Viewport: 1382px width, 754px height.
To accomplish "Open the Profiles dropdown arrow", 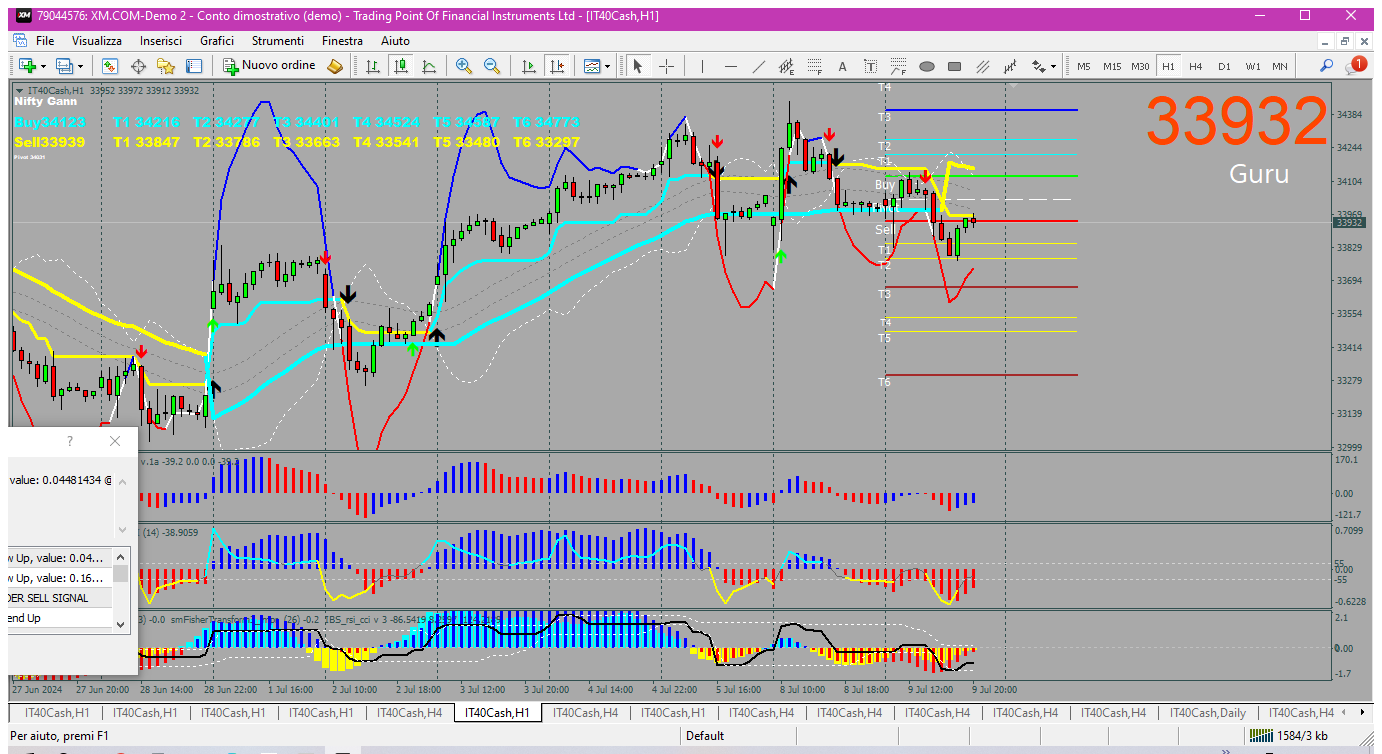I will click(81, 66).
